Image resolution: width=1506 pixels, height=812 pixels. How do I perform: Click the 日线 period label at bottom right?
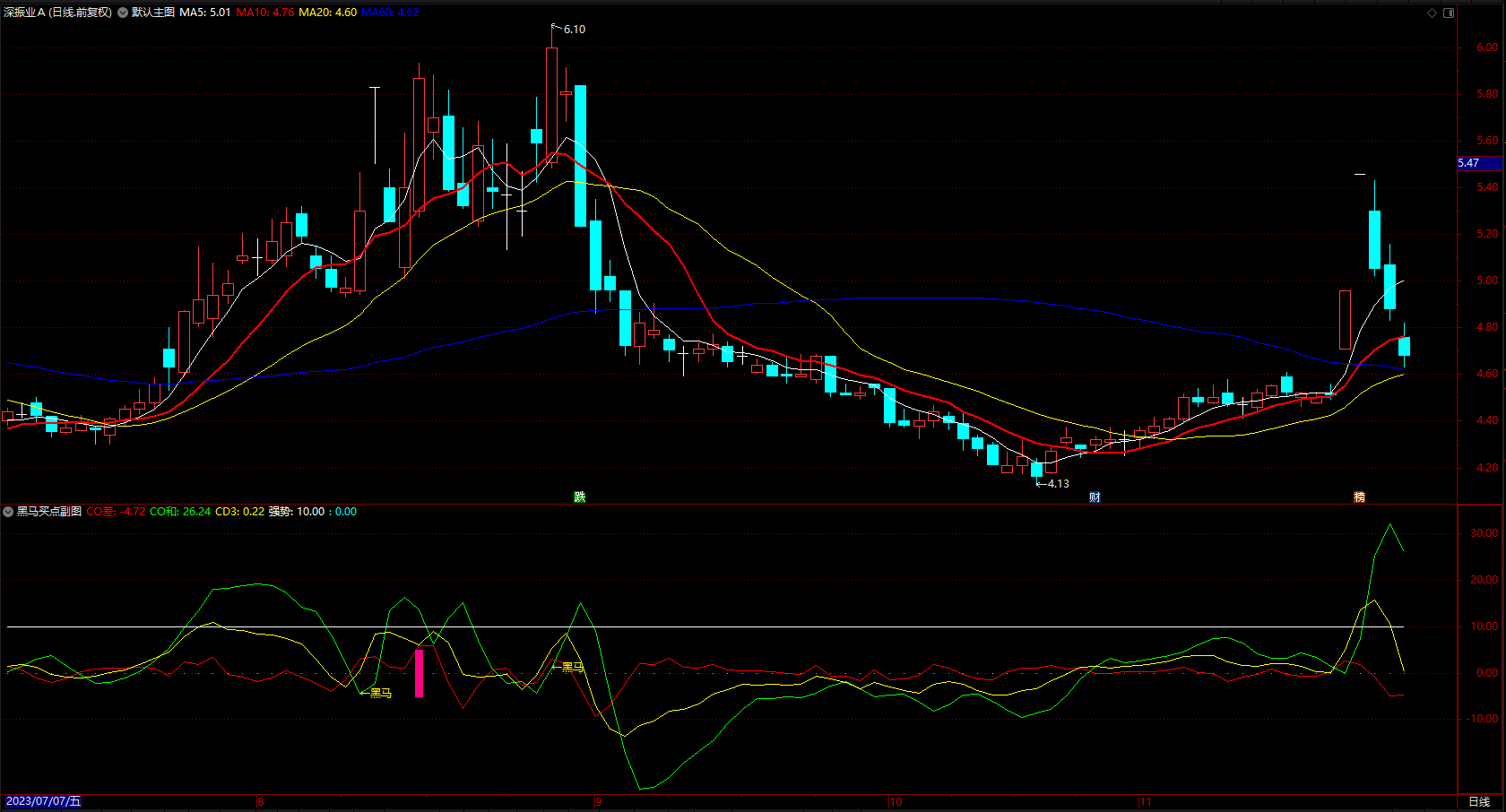tap(1479, 801)
